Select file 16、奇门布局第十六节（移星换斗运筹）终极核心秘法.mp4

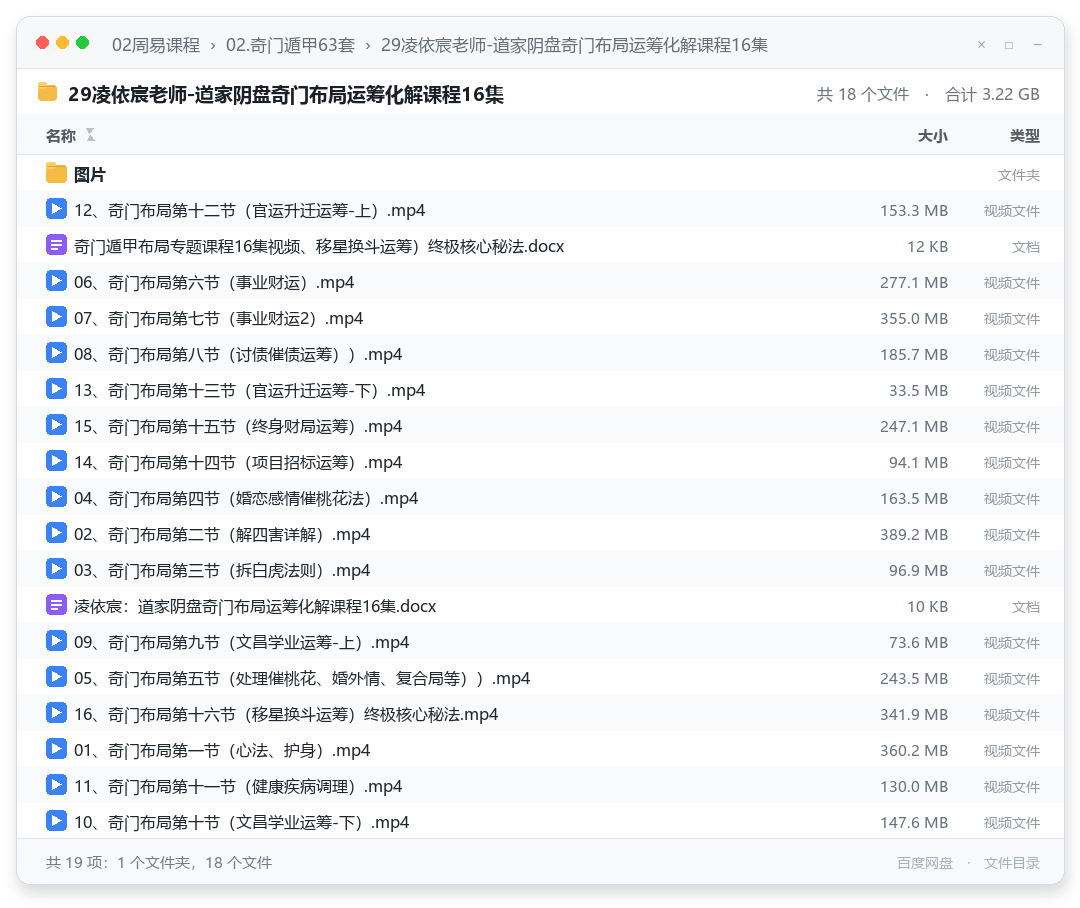[286, 715]
